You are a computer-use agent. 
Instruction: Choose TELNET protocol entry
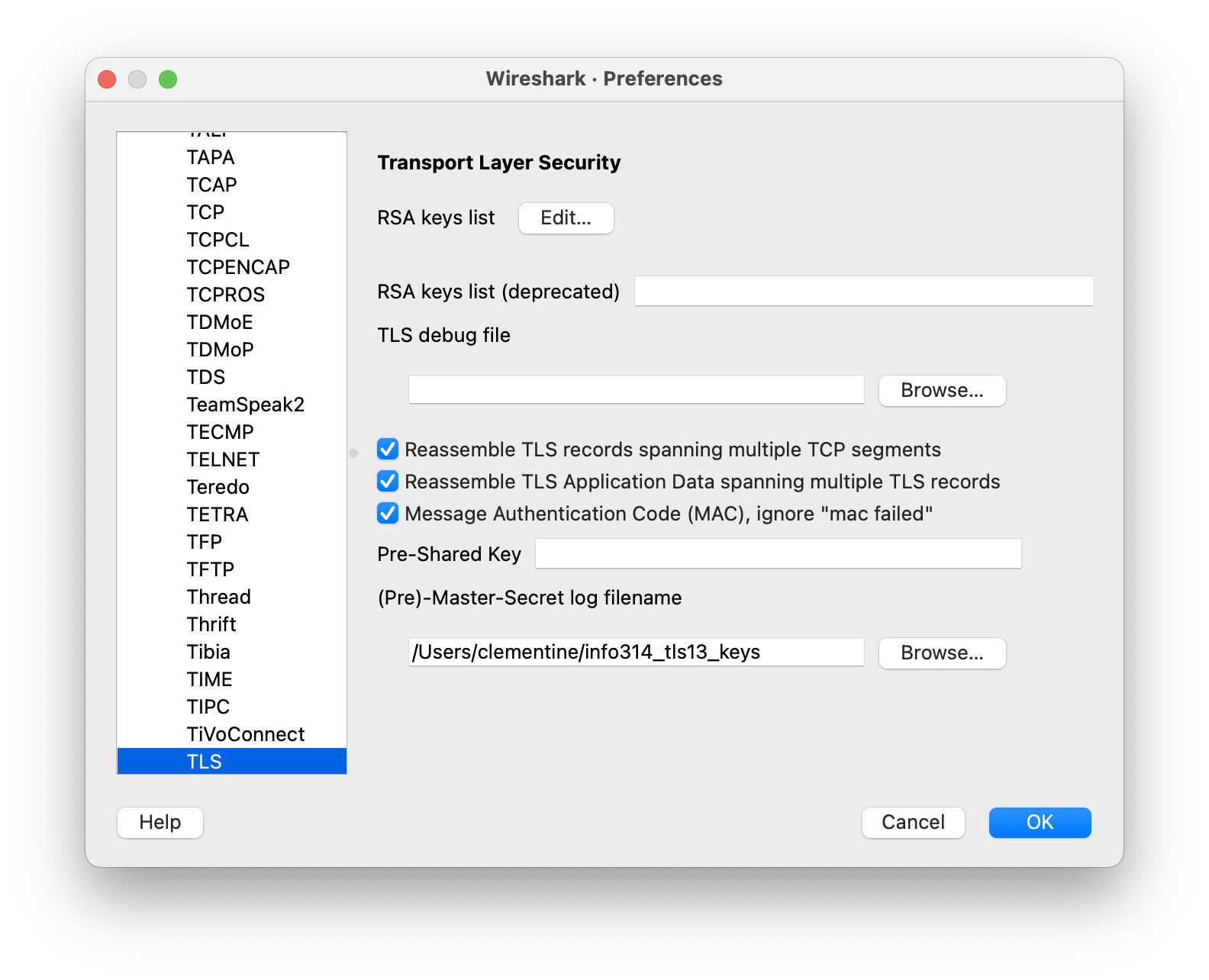[232, 459]
